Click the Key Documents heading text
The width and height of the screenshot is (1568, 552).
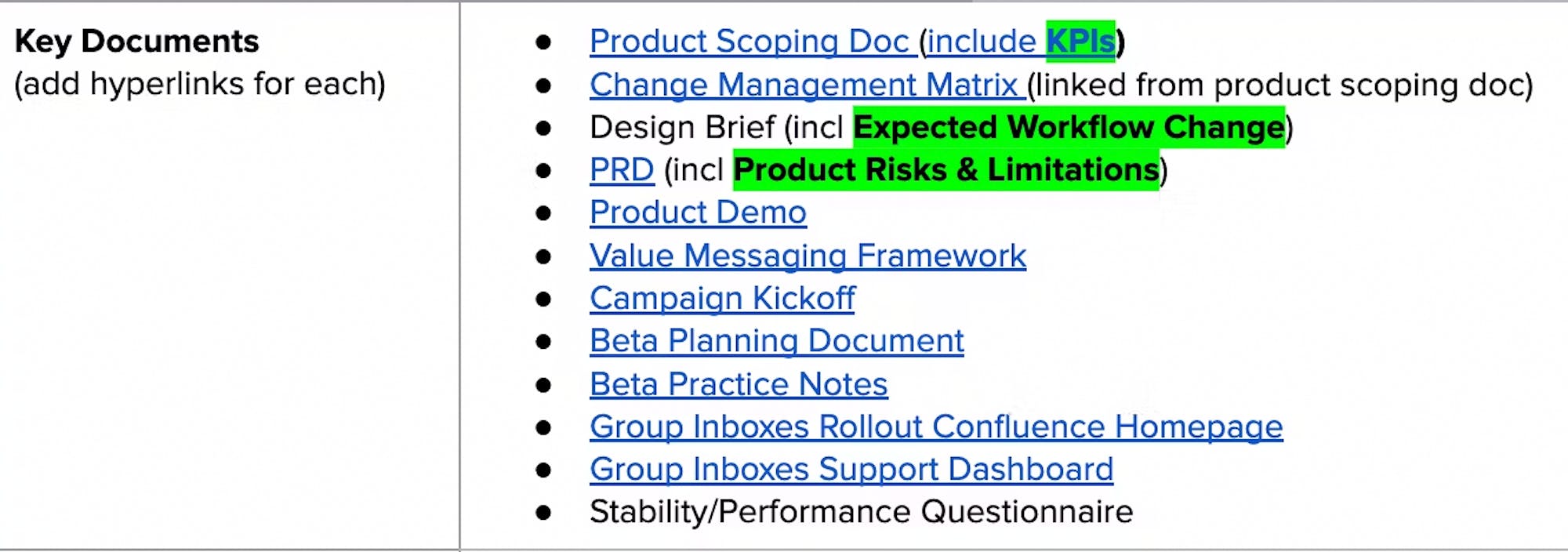136,42
